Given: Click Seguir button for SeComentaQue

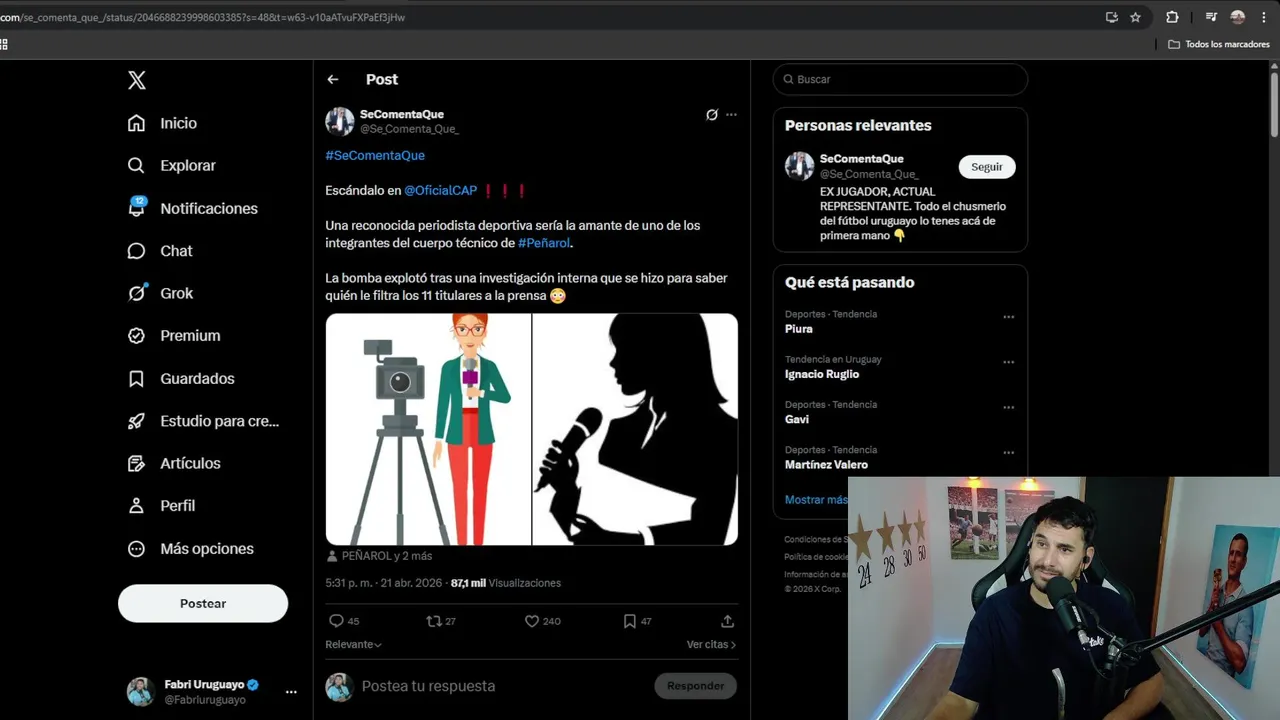Looking at the screenshot, I should pos(987,167).
